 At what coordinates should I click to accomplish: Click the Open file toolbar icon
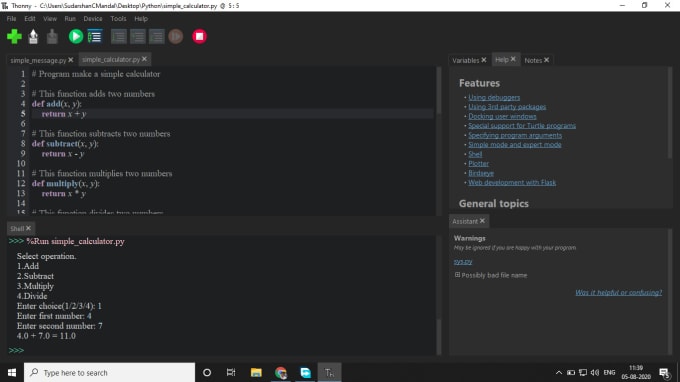[33, 36]
